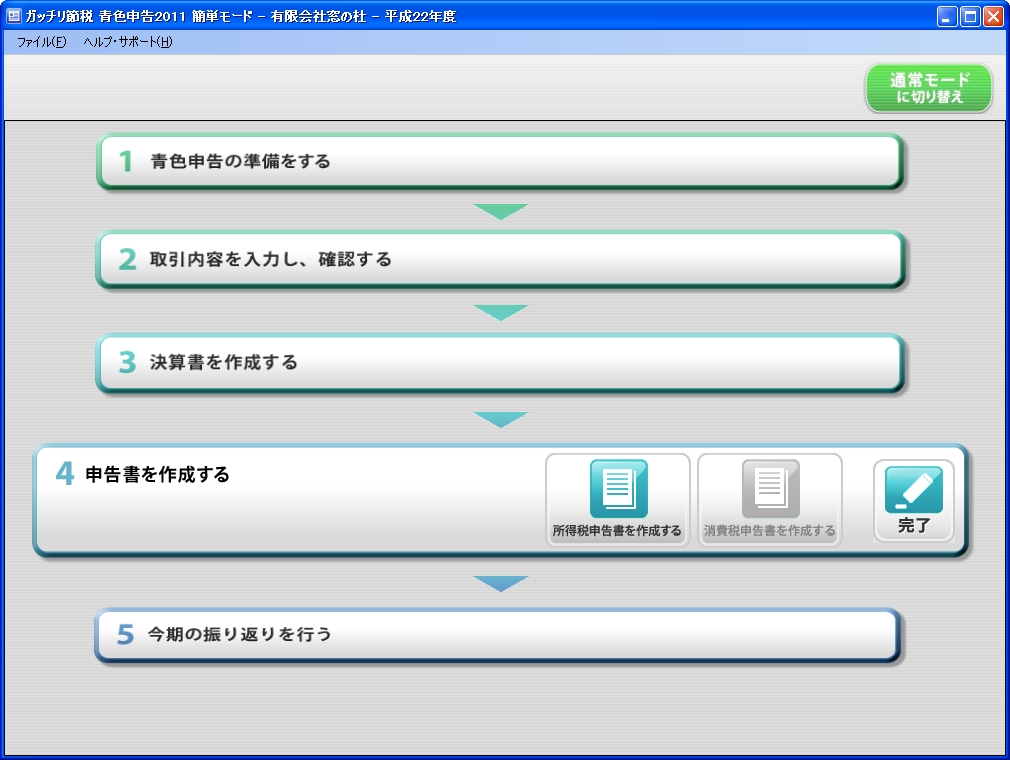Screen dimensions: 1010x760
Task: Click the arrow between steps 1 and 2
Action: 498,211
